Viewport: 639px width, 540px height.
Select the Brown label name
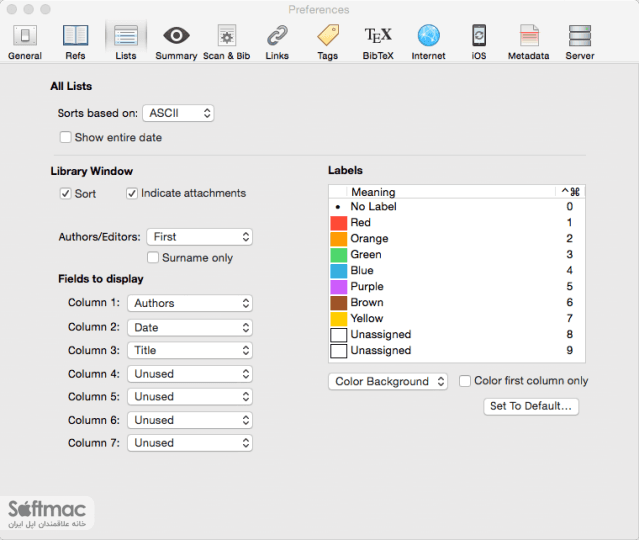coord(367,302)
